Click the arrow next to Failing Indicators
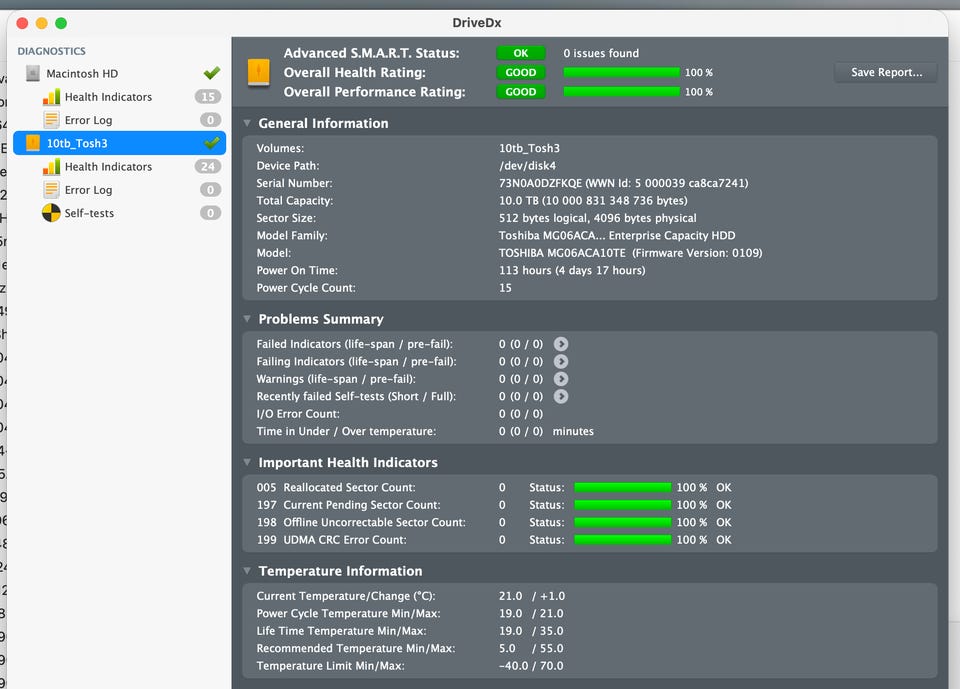Image resolution: width=960 pixels, height=689 pixels. (561, 361)
